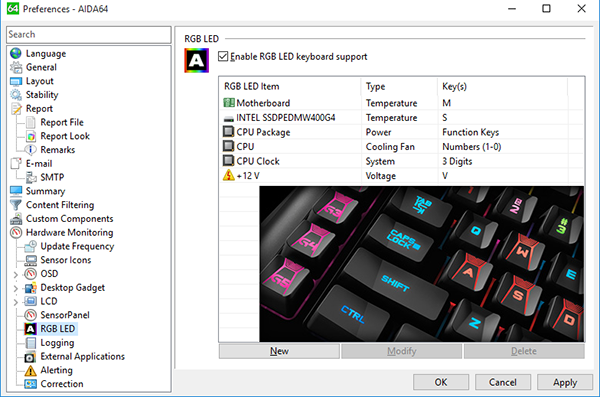Click the AIDA64 title bar icon
Viewport: 600px width, 397px height.
click(13, 8)
